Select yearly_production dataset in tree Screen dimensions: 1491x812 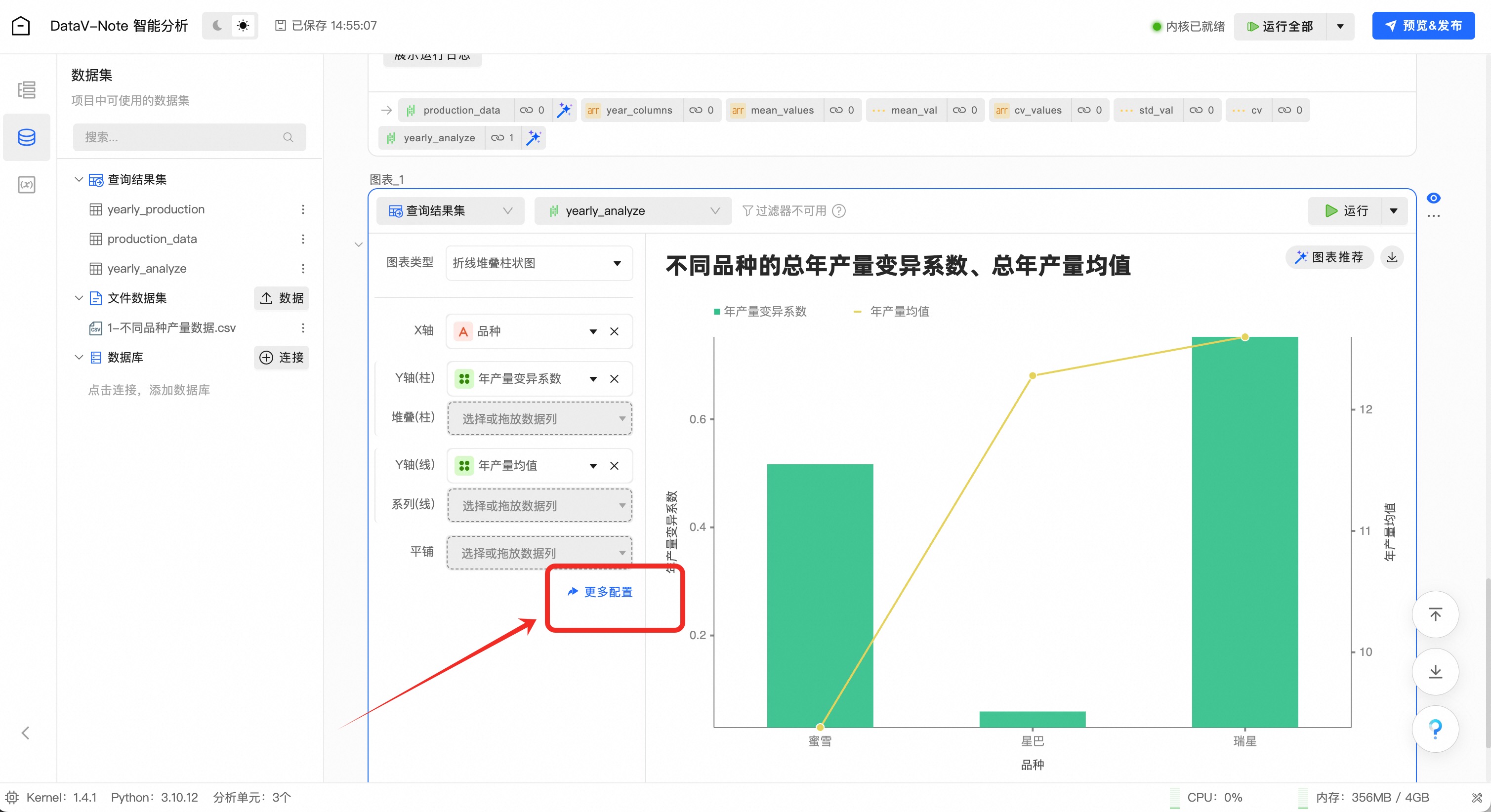click(x=156, y=209)
